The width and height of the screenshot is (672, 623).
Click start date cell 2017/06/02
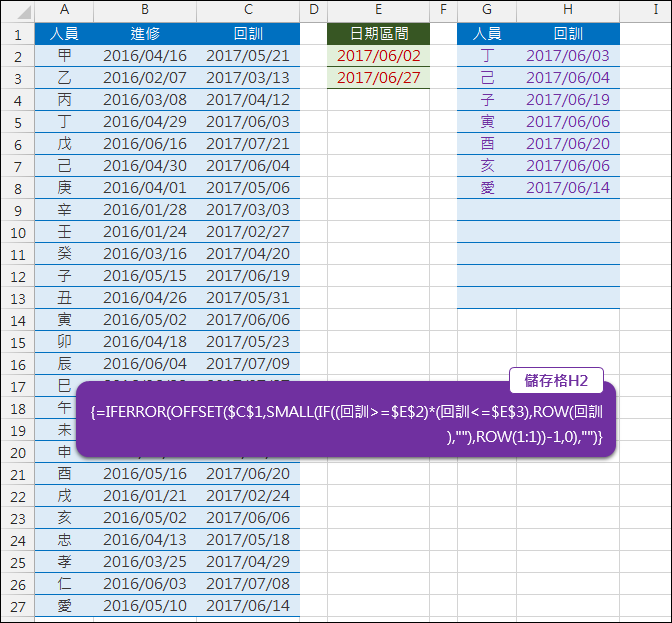pos(378,56)
